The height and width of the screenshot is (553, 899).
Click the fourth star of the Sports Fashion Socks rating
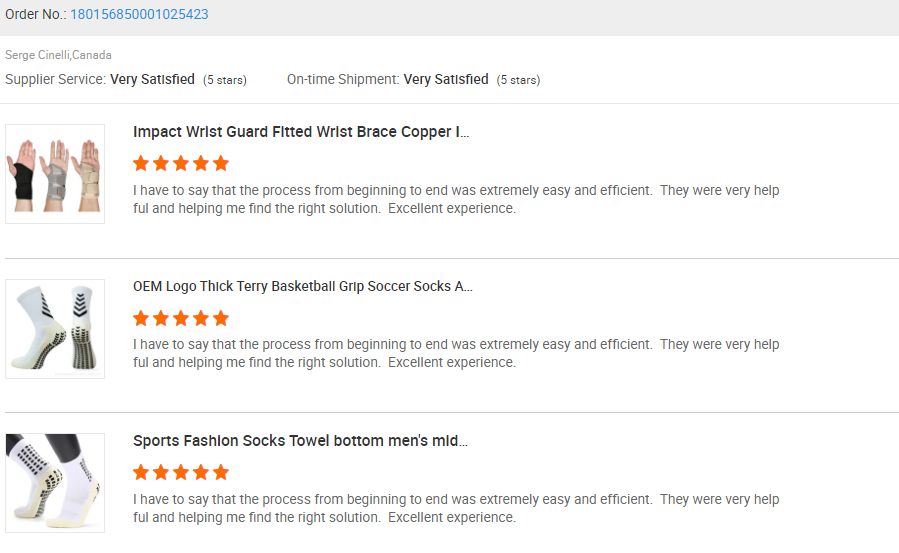tap(201, 473)
